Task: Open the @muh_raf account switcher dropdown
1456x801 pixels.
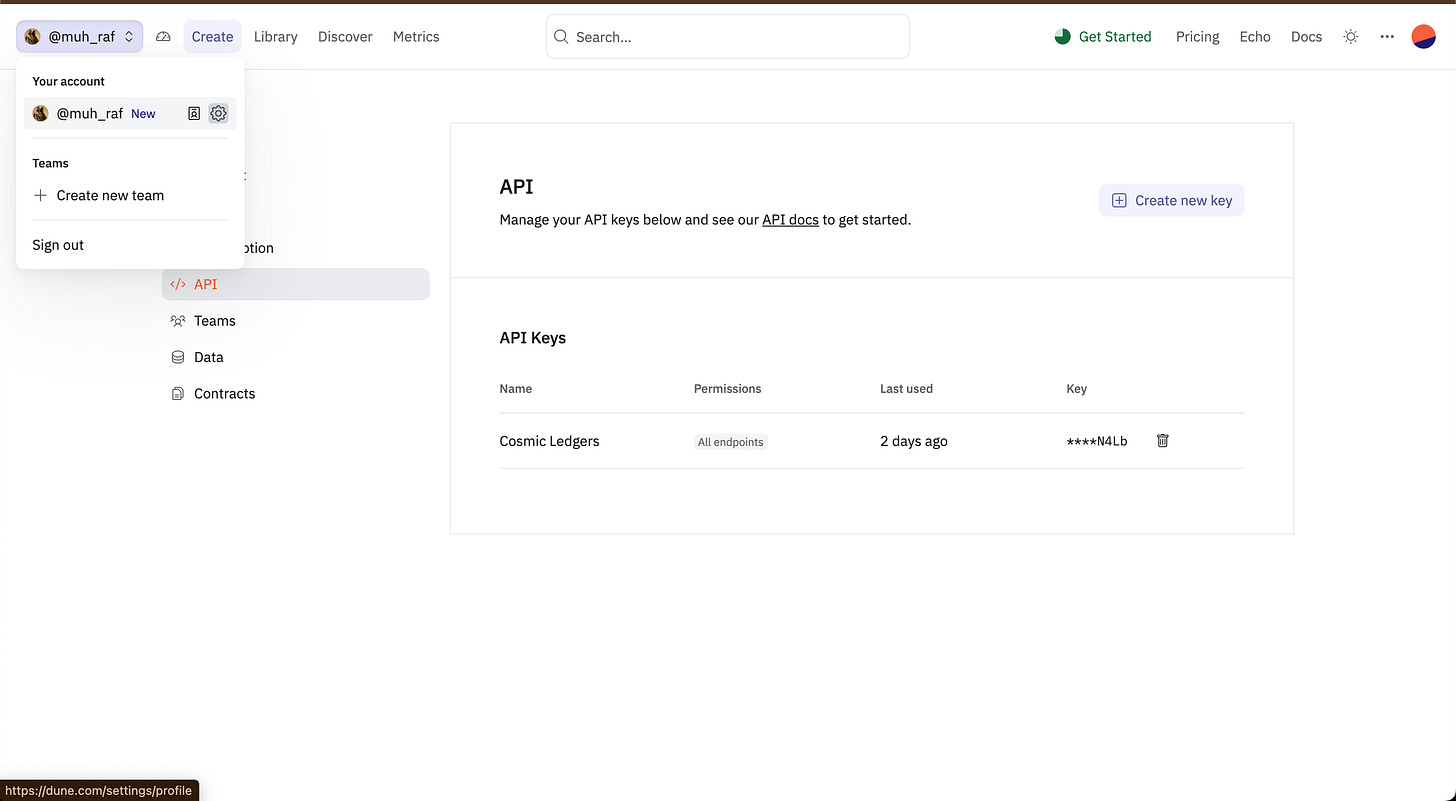Action: (80, 37)
